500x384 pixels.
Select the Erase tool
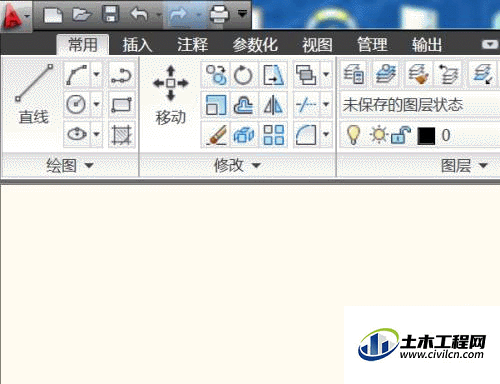pos(216,134)
